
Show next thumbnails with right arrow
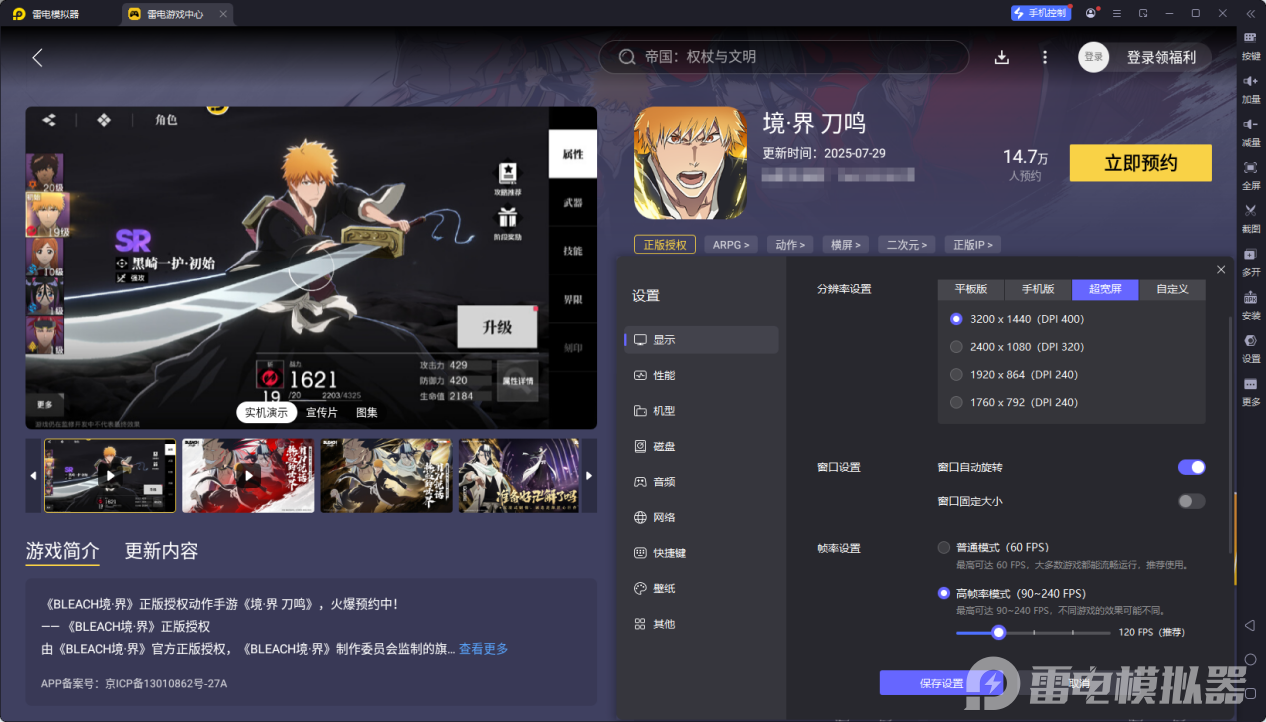coord(589,476)
